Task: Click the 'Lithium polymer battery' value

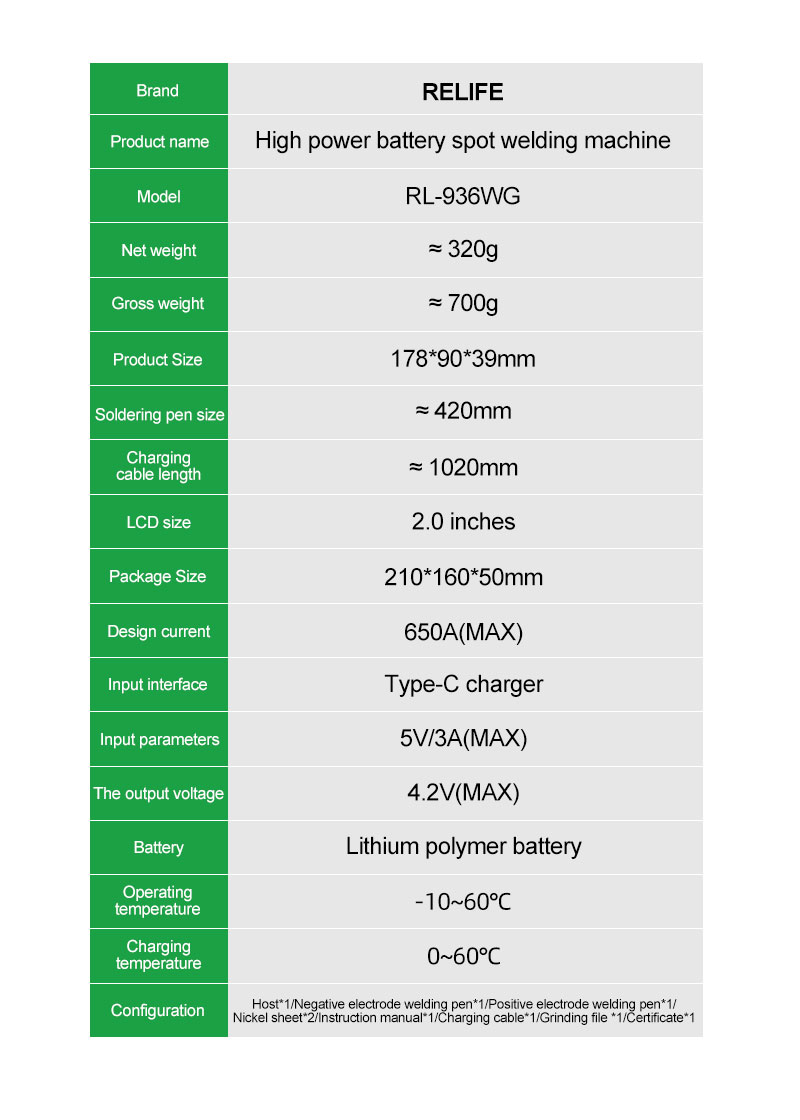Action: (x=462, y=847)
